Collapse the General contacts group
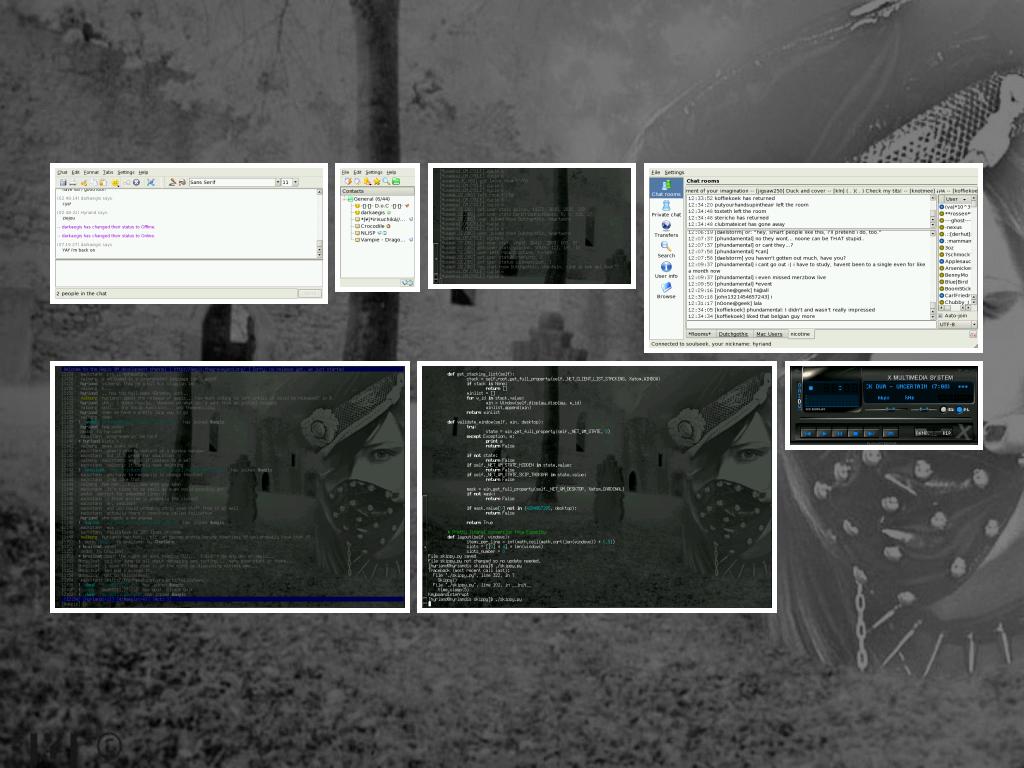Image resolution: width=1024 pixels, height=768 pixels. tap(344, 199)
